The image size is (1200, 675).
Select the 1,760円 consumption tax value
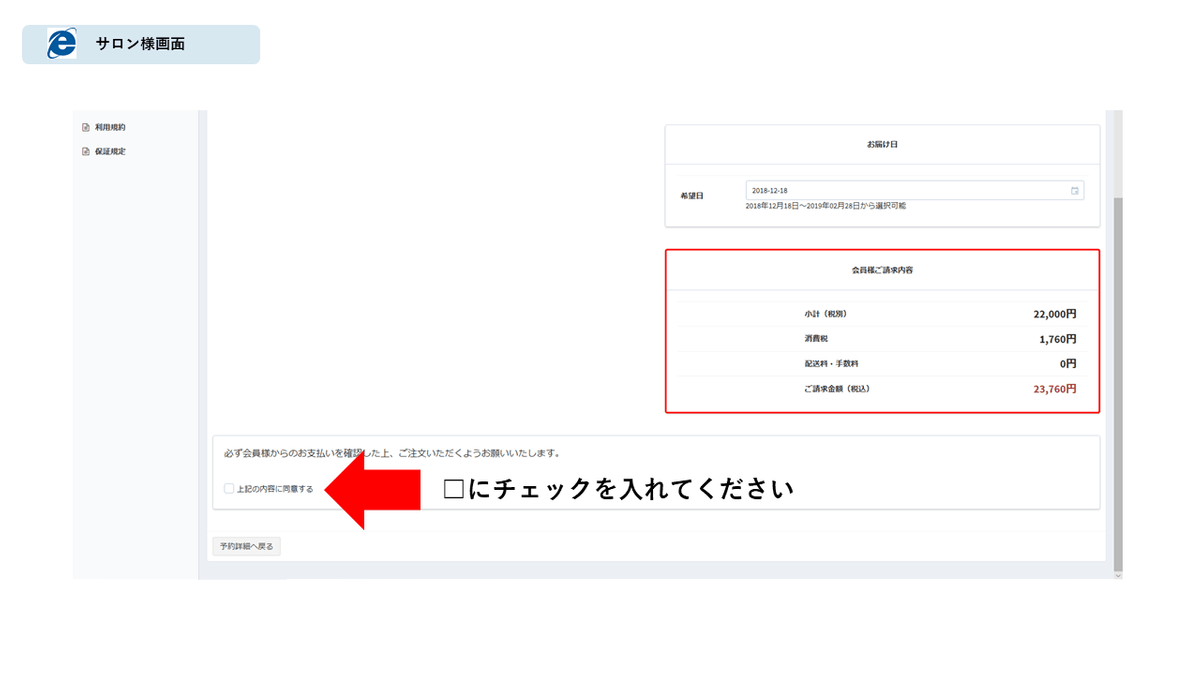coord(1058,339)
